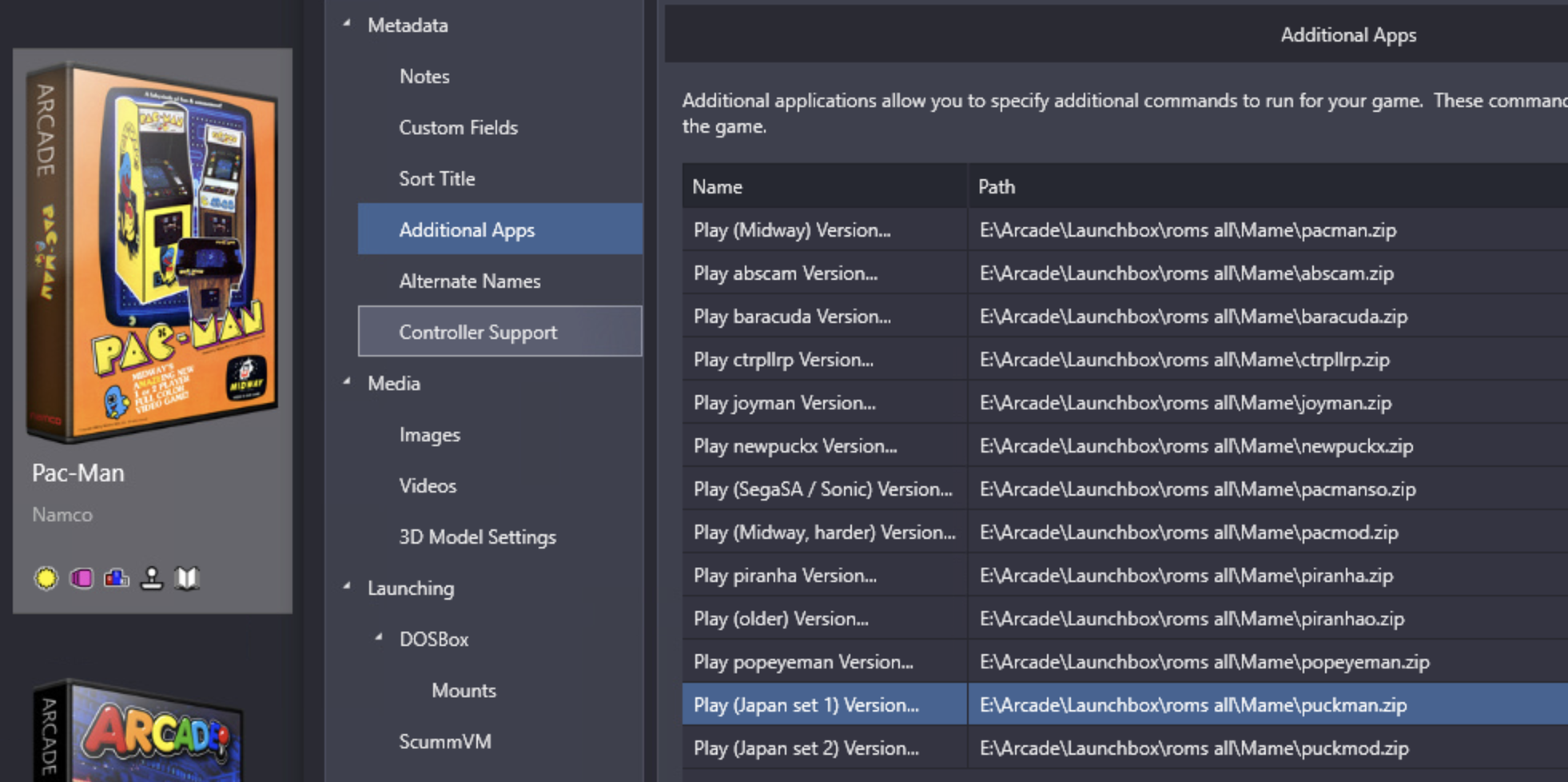Collapse the DOSBox tree node
Viewport: 1568px width, 782px height.
[x=379, y=638]
